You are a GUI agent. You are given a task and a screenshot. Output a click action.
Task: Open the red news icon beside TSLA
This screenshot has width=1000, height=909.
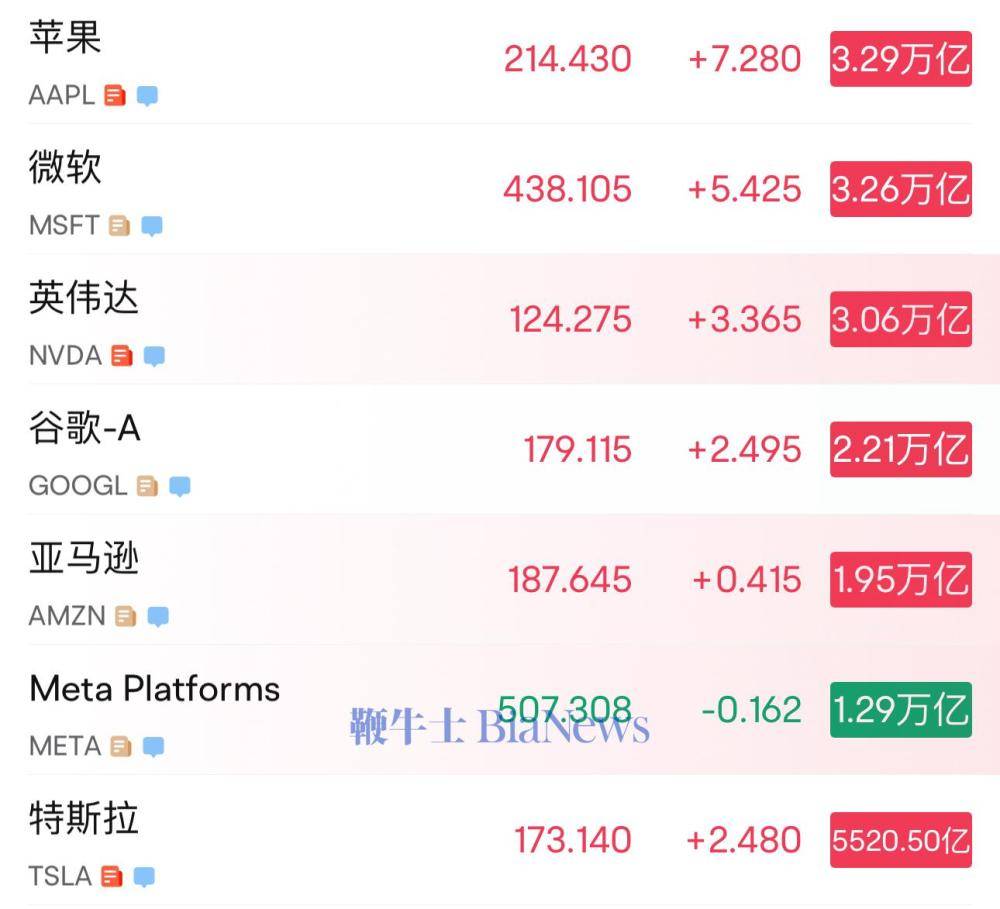click(x=112, y=876)
